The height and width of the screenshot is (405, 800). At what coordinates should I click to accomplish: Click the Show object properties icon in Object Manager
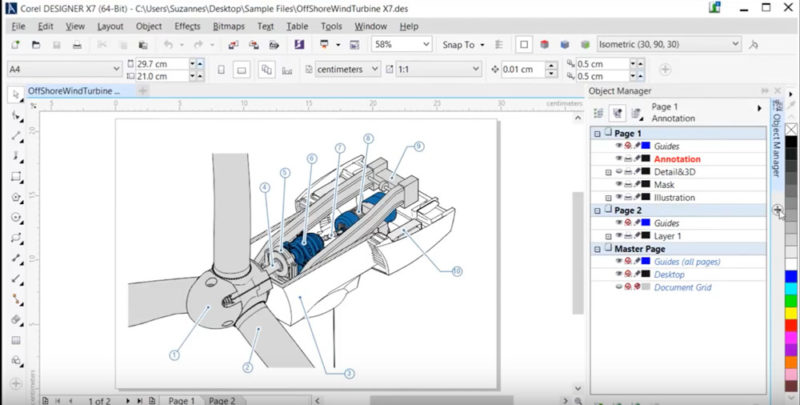598,113
